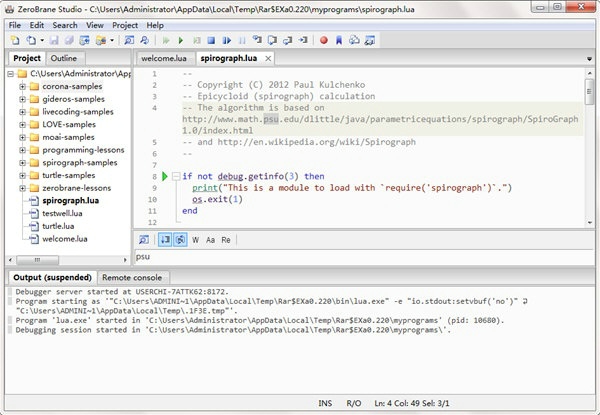Switch to the Outline panel tab

64,58
